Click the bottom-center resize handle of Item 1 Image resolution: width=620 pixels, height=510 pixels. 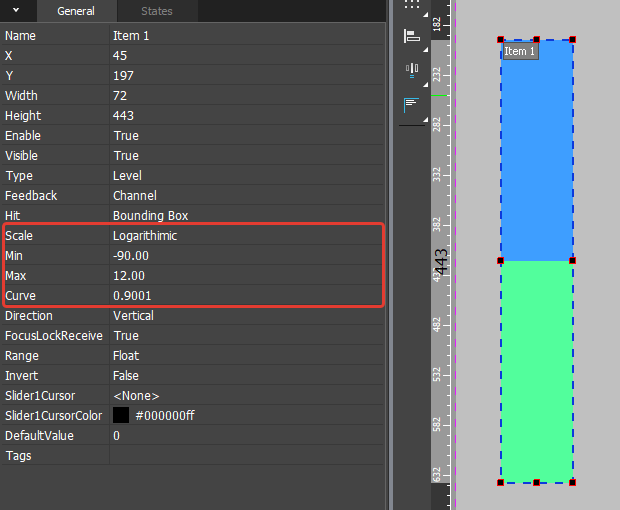pos(537,483)
